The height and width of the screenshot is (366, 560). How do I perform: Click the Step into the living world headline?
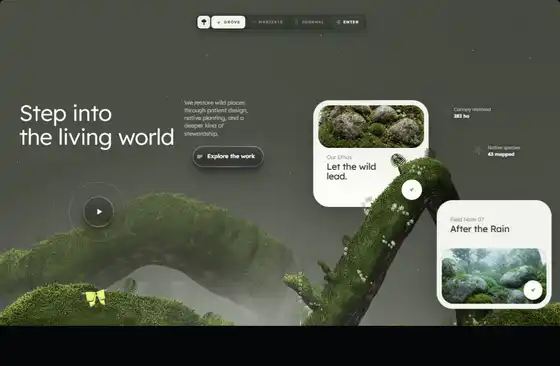click(x=97, y=125)
